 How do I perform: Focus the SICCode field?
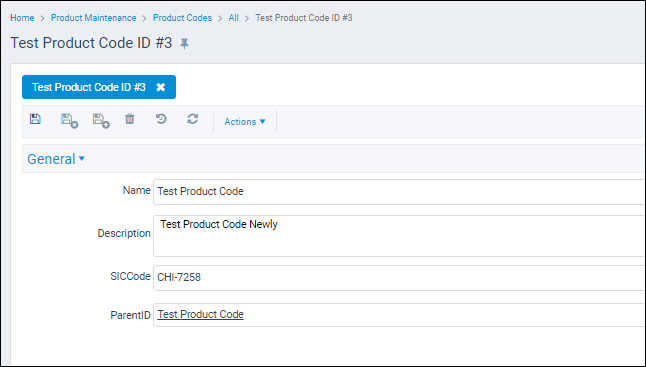pyautogui.click(x=399, y=278)
